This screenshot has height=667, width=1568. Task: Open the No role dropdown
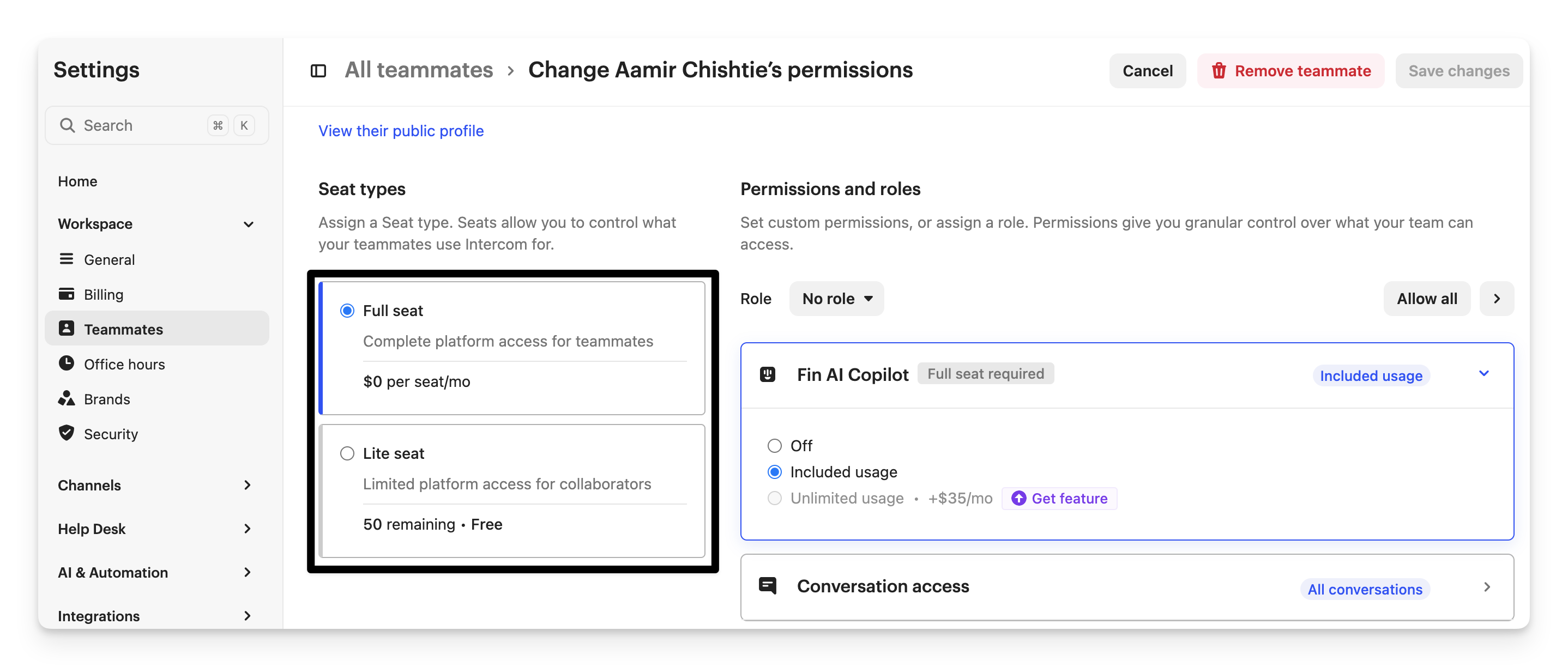coord(836,299)
